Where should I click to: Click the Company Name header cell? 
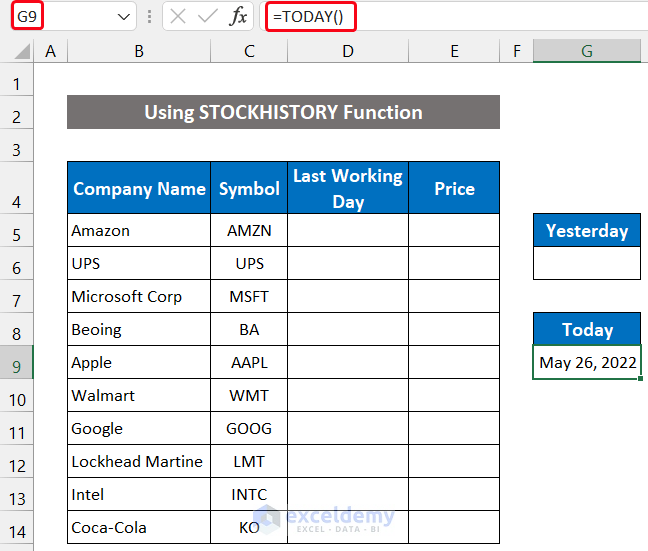(x=139, y=188)
